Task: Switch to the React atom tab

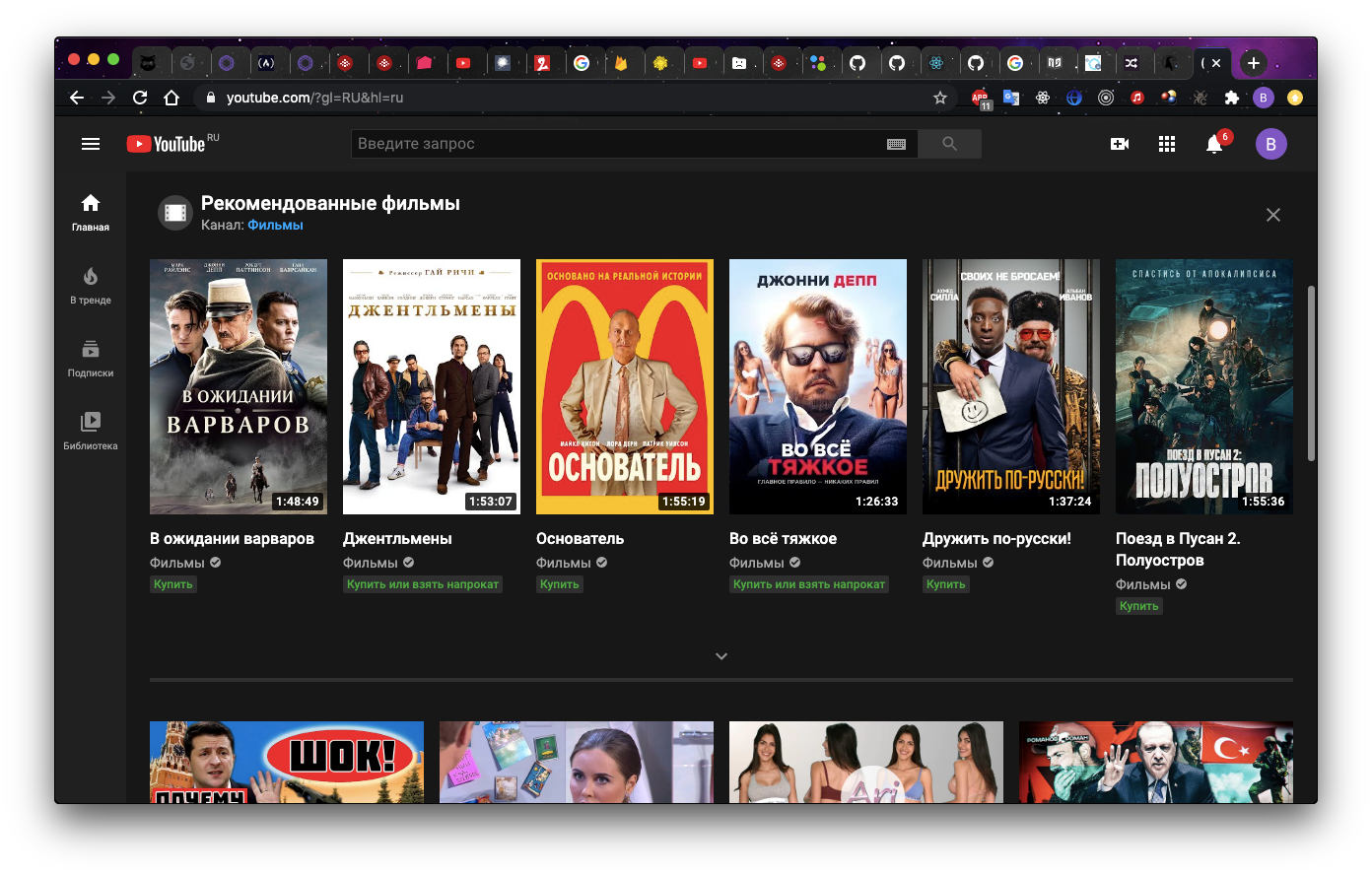Action: [x=936, y=63]
